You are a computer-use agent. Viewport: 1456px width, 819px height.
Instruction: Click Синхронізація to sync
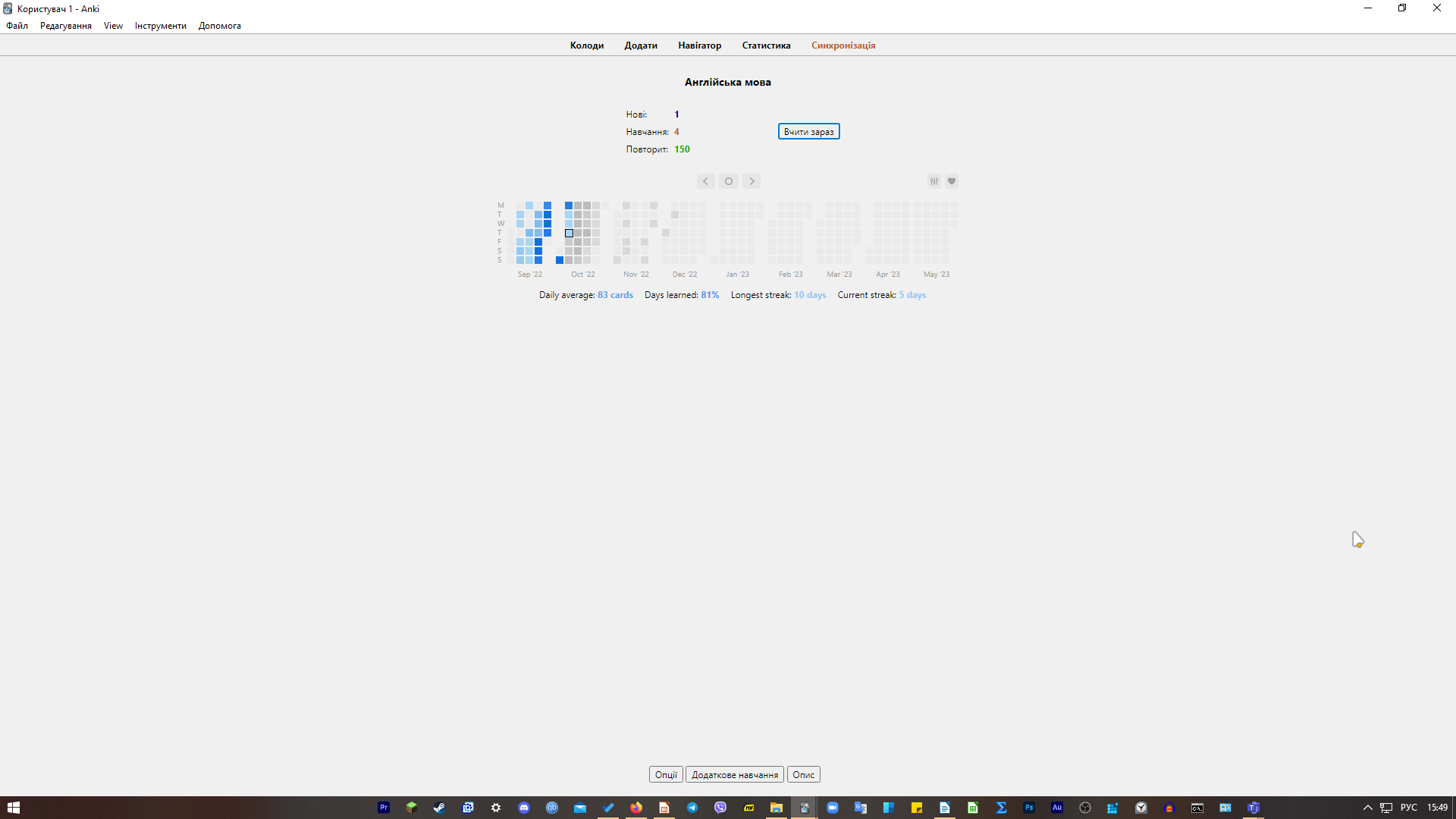pos(843,45)
